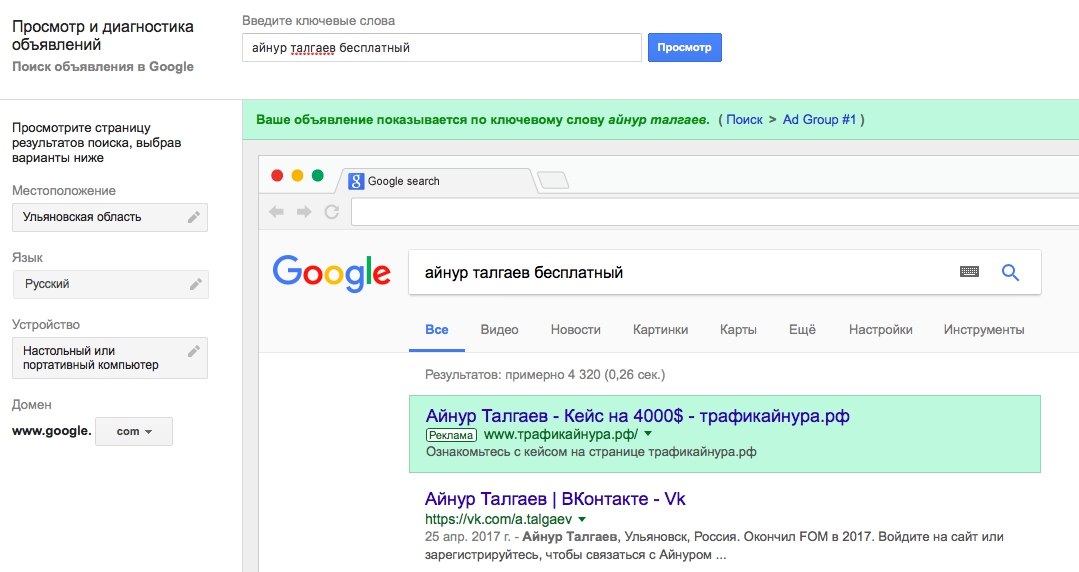Click the keywords input field at top
Screen dimensions: 1079x572
pyautogui.click(x=442, y=47)
